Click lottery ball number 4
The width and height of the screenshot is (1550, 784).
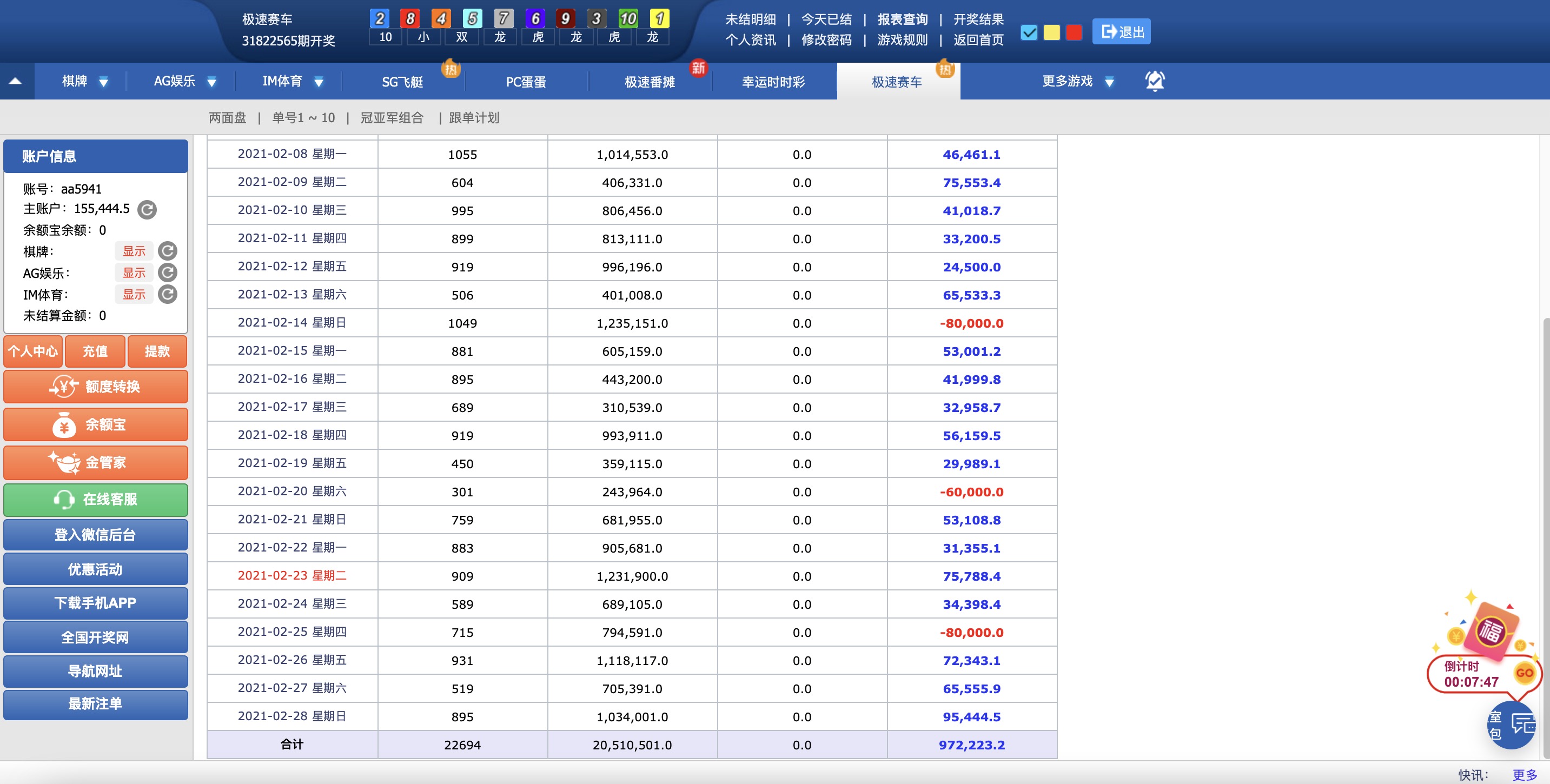441,18
